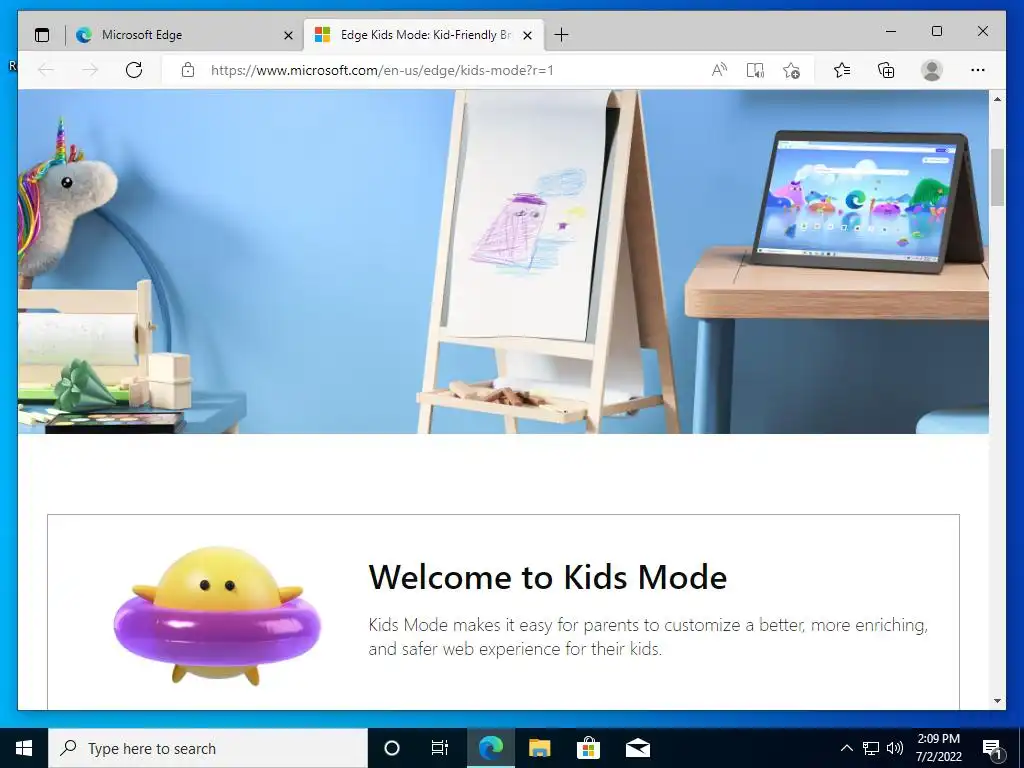This screenshot has width=1024, height=768.
Task: Click the Kids Mode description paragraph
Action: coord(648,637)
